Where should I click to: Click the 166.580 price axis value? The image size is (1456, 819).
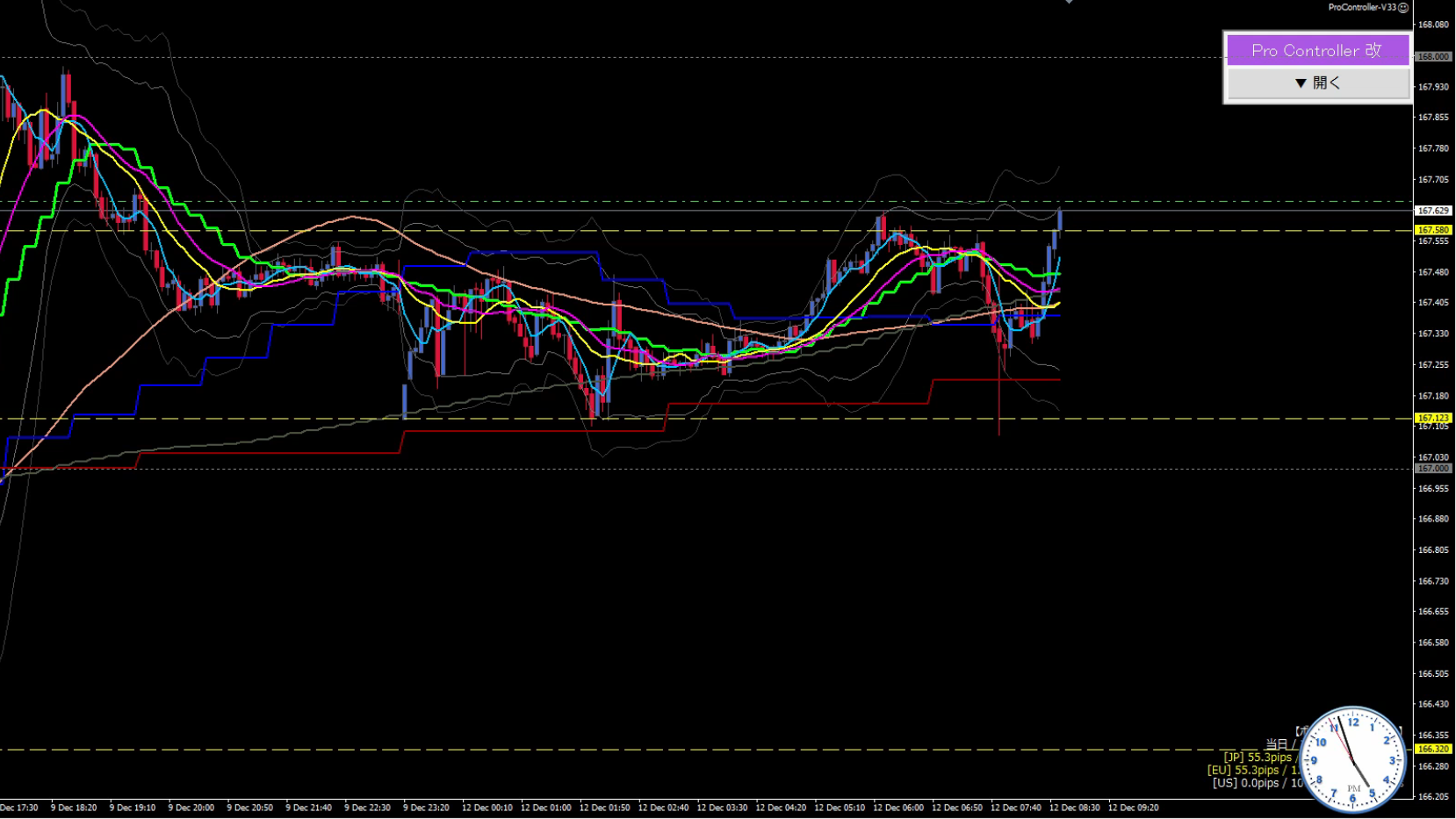tap(1433, 643)
